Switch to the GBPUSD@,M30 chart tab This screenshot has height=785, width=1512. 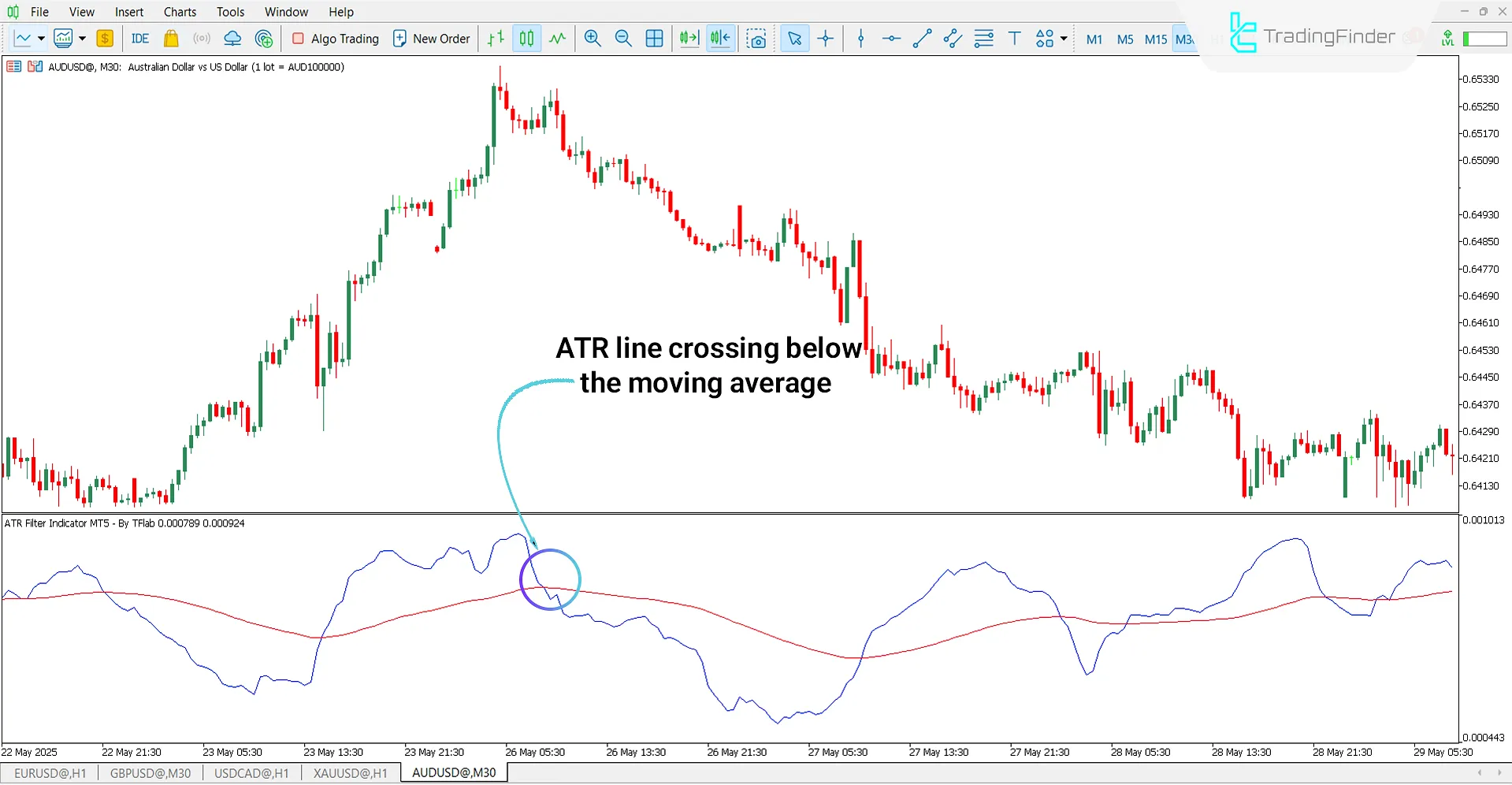150,773
